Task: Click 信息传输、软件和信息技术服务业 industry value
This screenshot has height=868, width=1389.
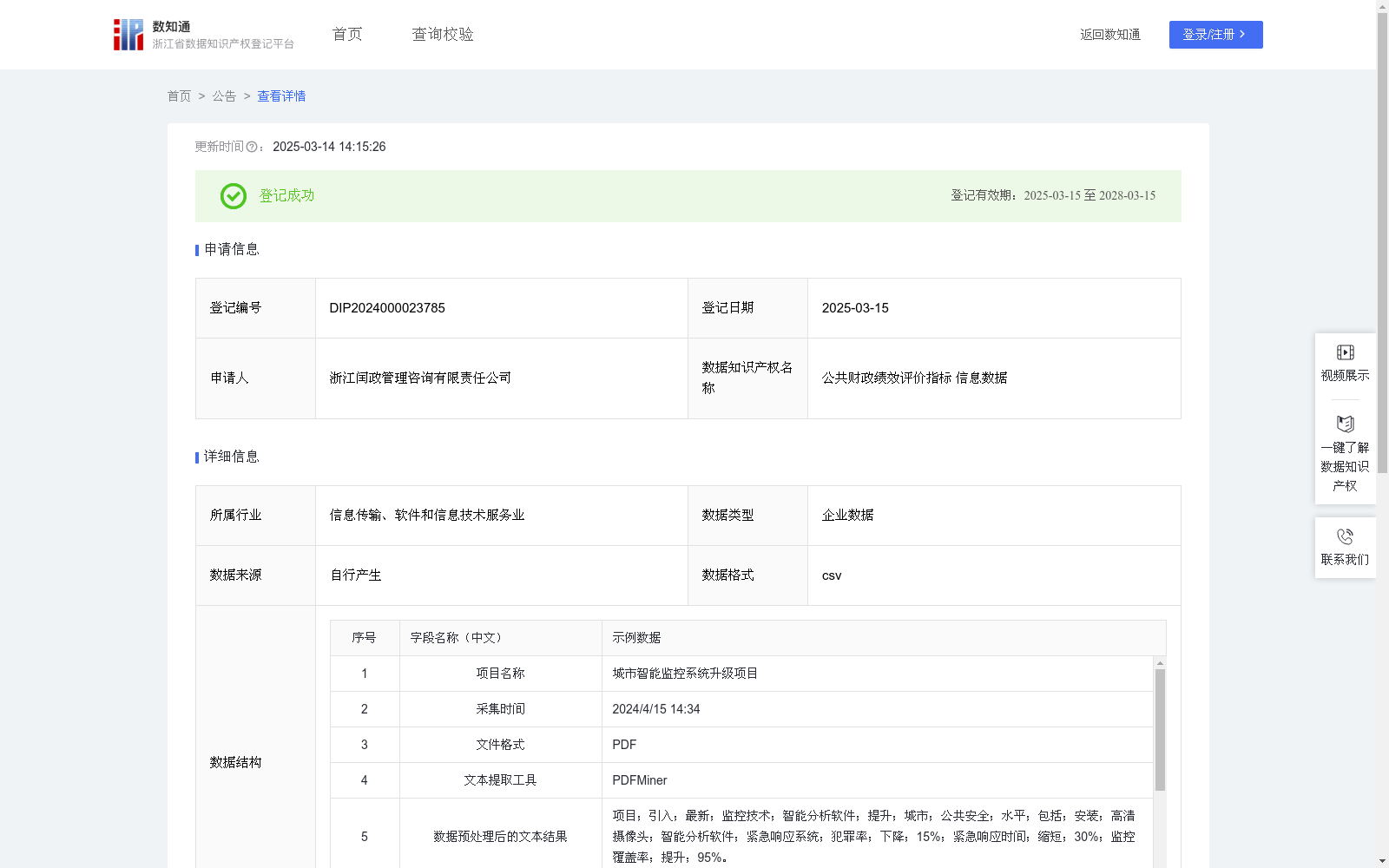Action: 427,516
